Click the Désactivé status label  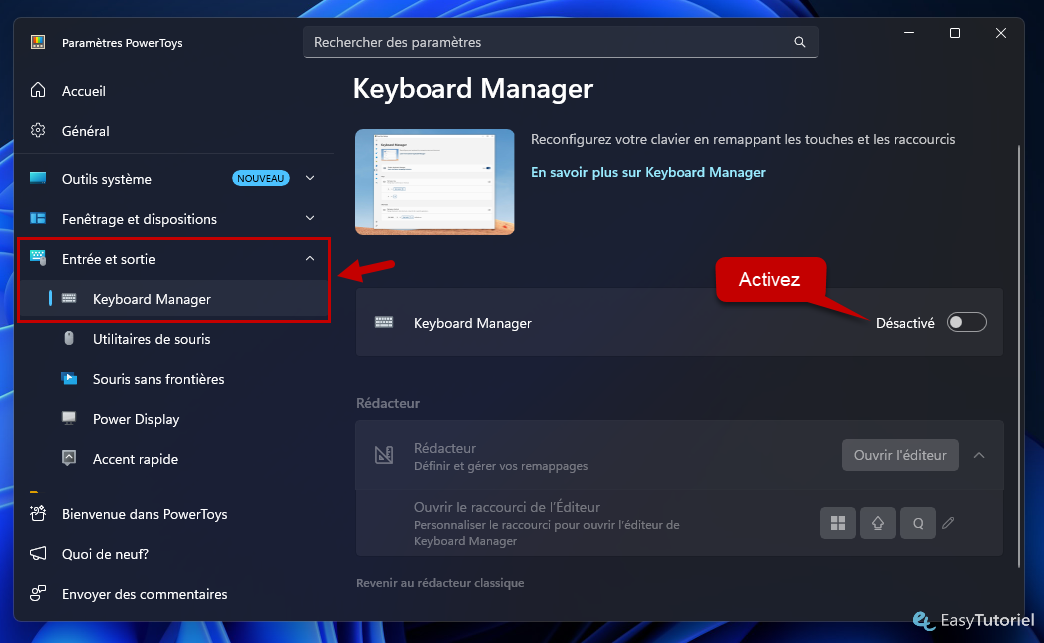tap(905, 323)
